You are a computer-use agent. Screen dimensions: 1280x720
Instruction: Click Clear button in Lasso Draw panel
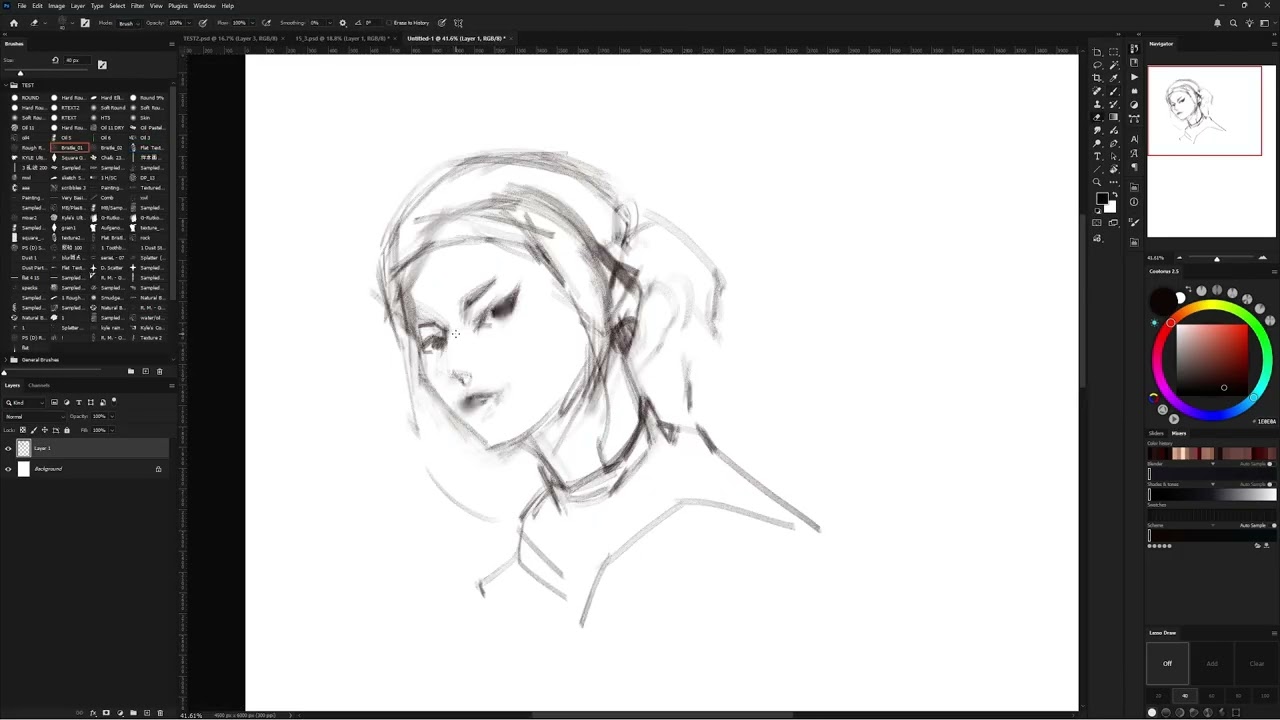coord(1257,664)
